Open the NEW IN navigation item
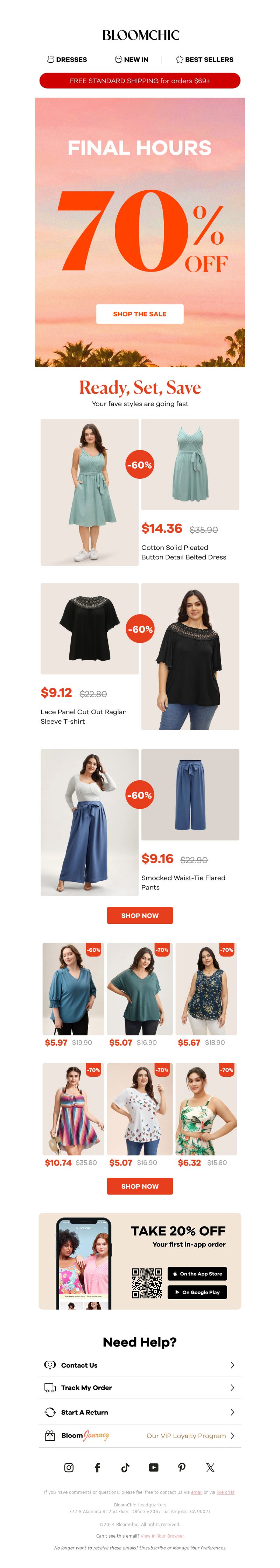The height and width of the screenshot is (1568, 280). click(132, 59)
